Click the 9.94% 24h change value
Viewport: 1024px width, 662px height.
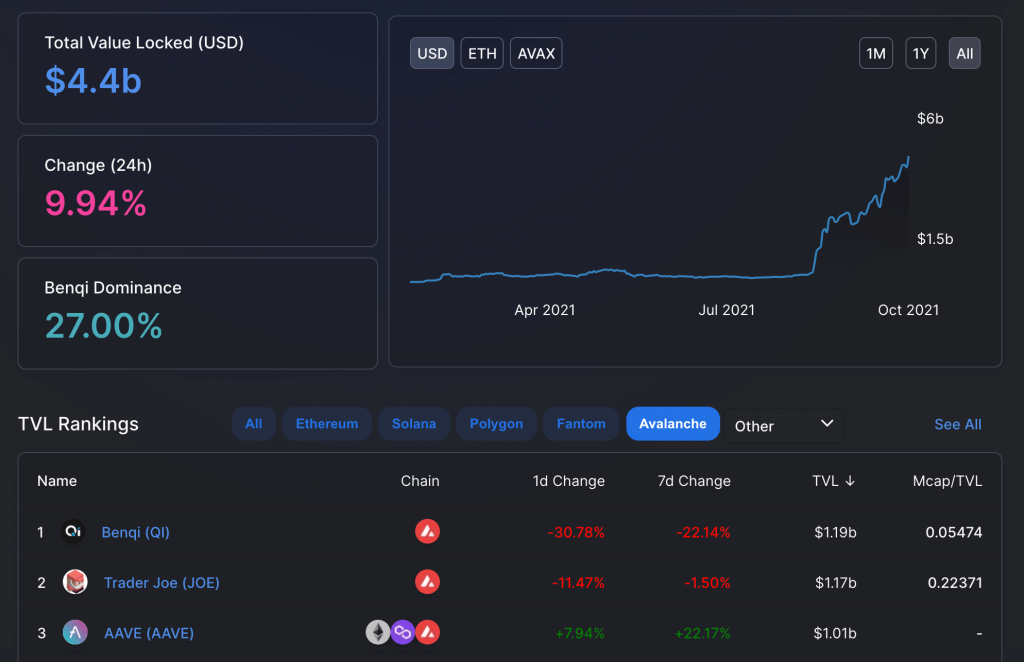point(95,203)
